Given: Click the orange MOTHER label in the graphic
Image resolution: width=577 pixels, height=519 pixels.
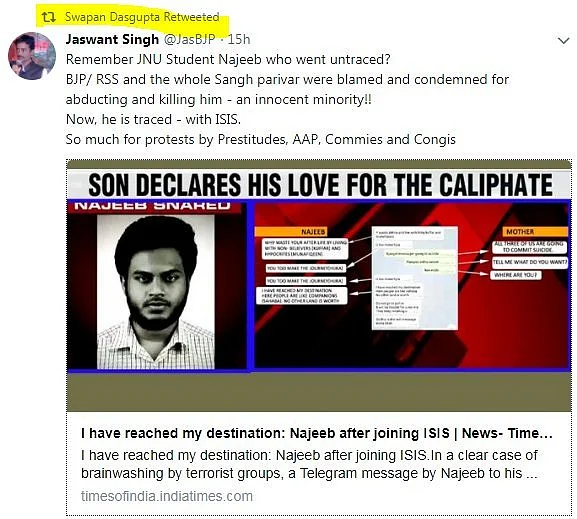Looking at the screenshot, I should coord(520,232).
